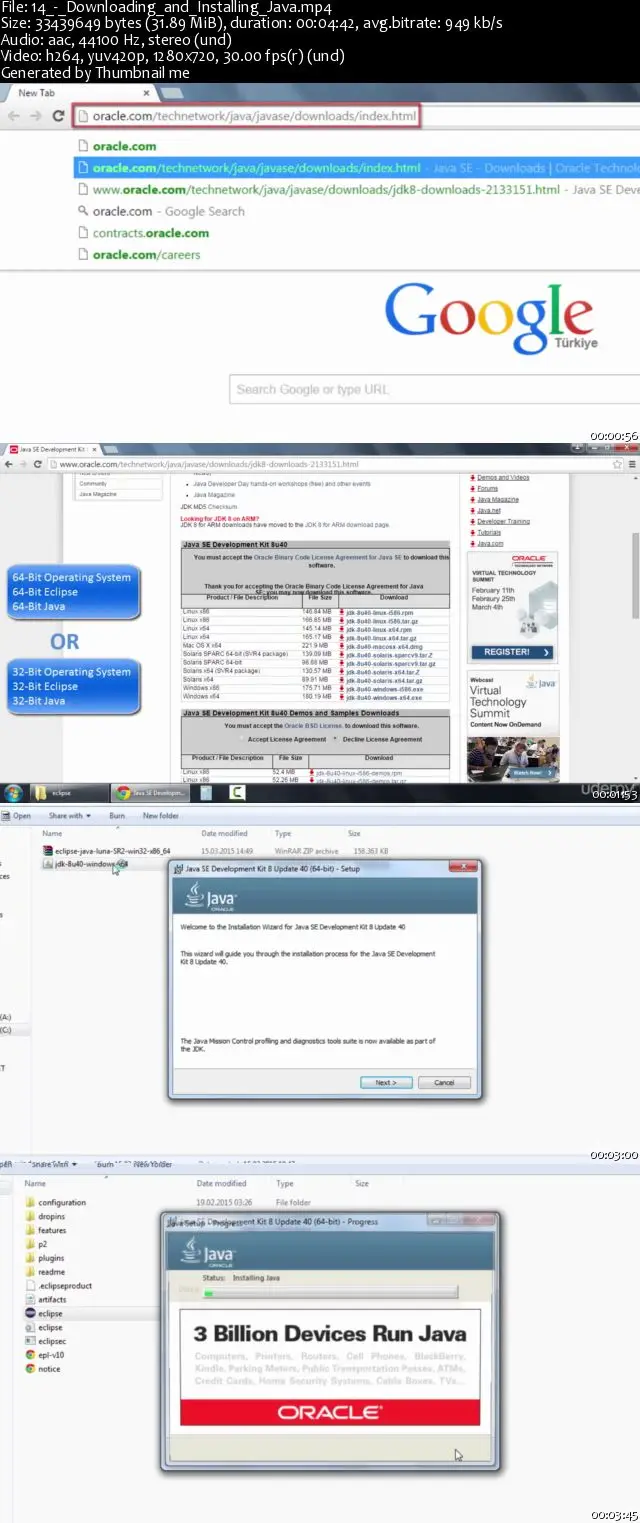
Task: Select the artifacts file
Action: point(45,1300)
